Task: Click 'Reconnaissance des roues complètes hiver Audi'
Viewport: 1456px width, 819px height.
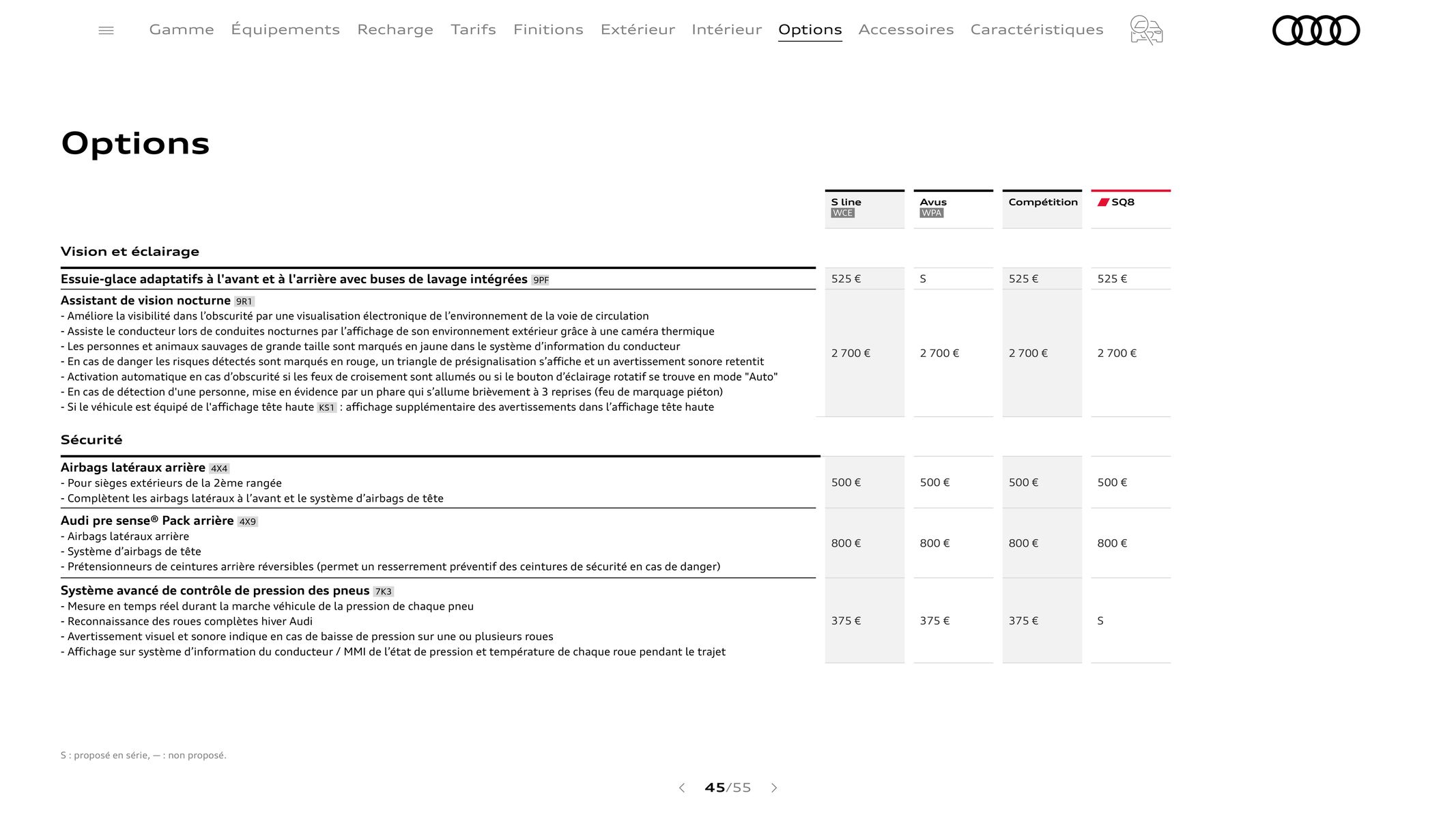Action: click(186, 621)
